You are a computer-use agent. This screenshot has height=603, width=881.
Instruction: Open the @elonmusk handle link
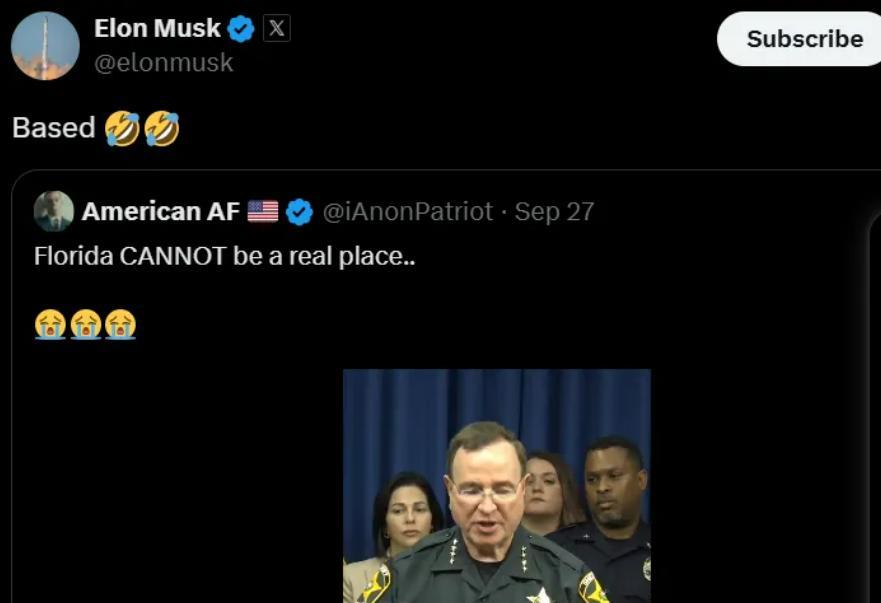tap(163, 63)
